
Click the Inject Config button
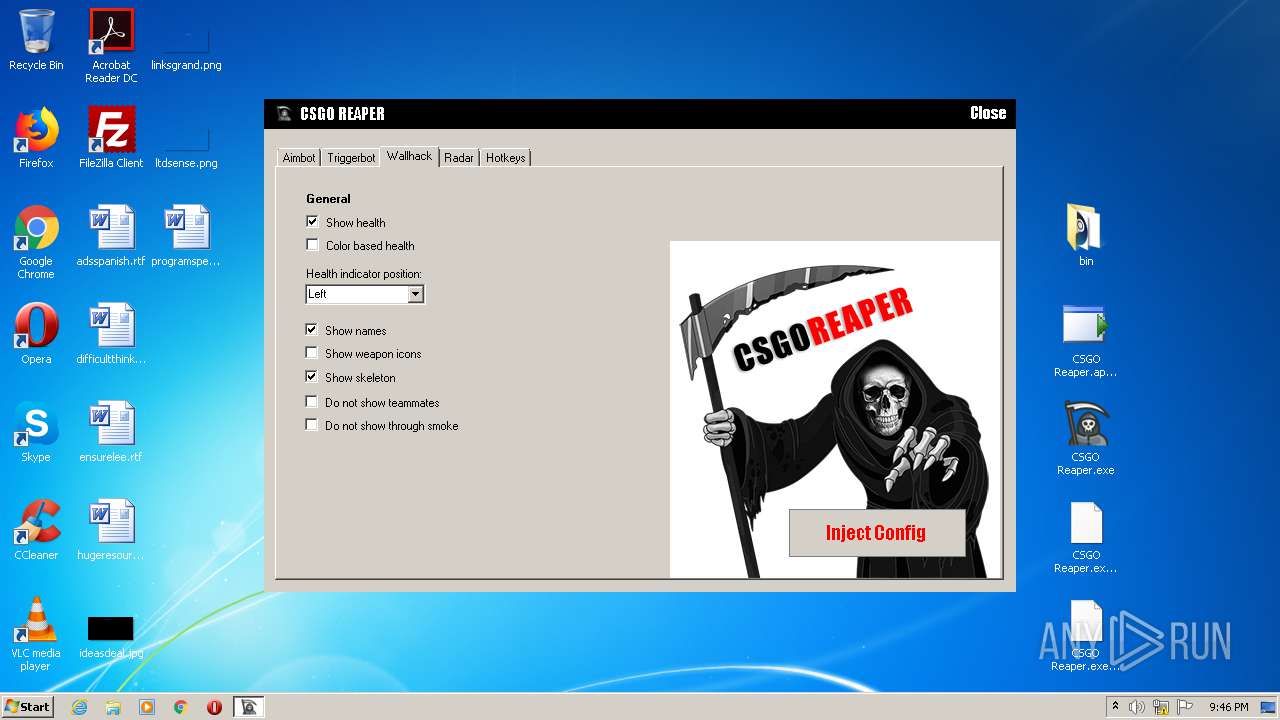[877, 532]
